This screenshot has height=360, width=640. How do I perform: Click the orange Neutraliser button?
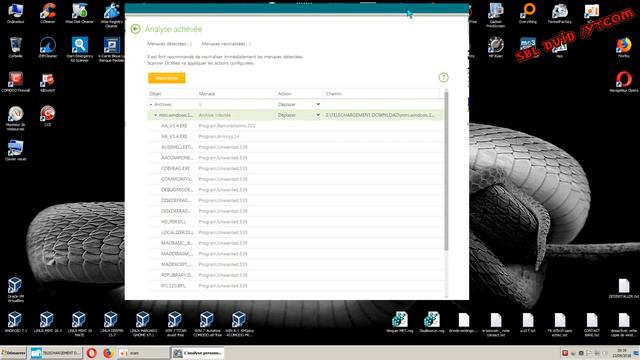167,78
